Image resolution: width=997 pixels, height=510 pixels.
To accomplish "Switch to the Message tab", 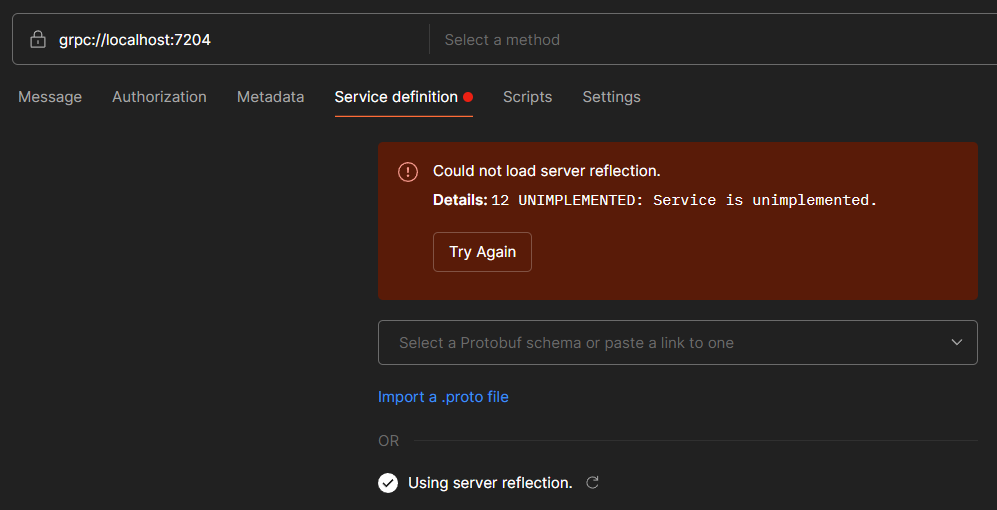I will (x=50, y=97).
